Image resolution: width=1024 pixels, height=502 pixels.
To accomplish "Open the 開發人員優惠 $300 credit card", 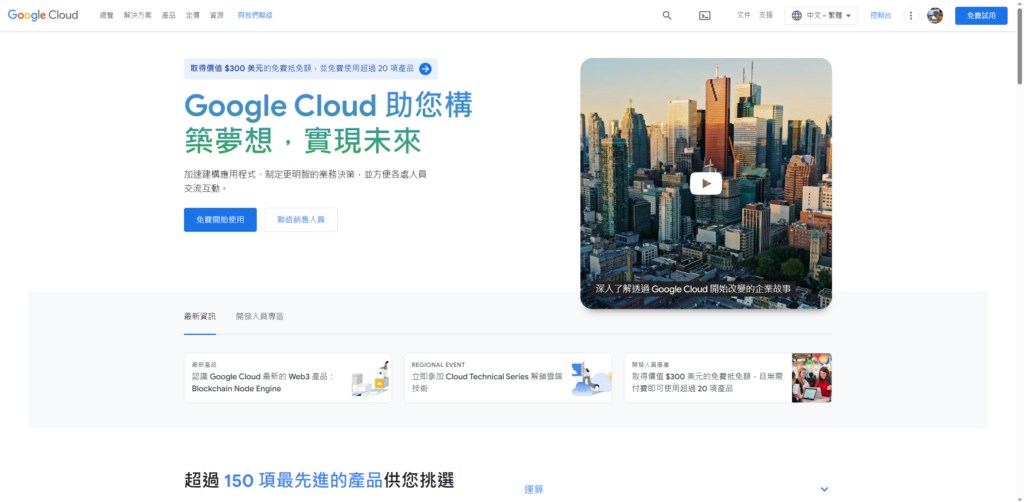I will [728, 378].
